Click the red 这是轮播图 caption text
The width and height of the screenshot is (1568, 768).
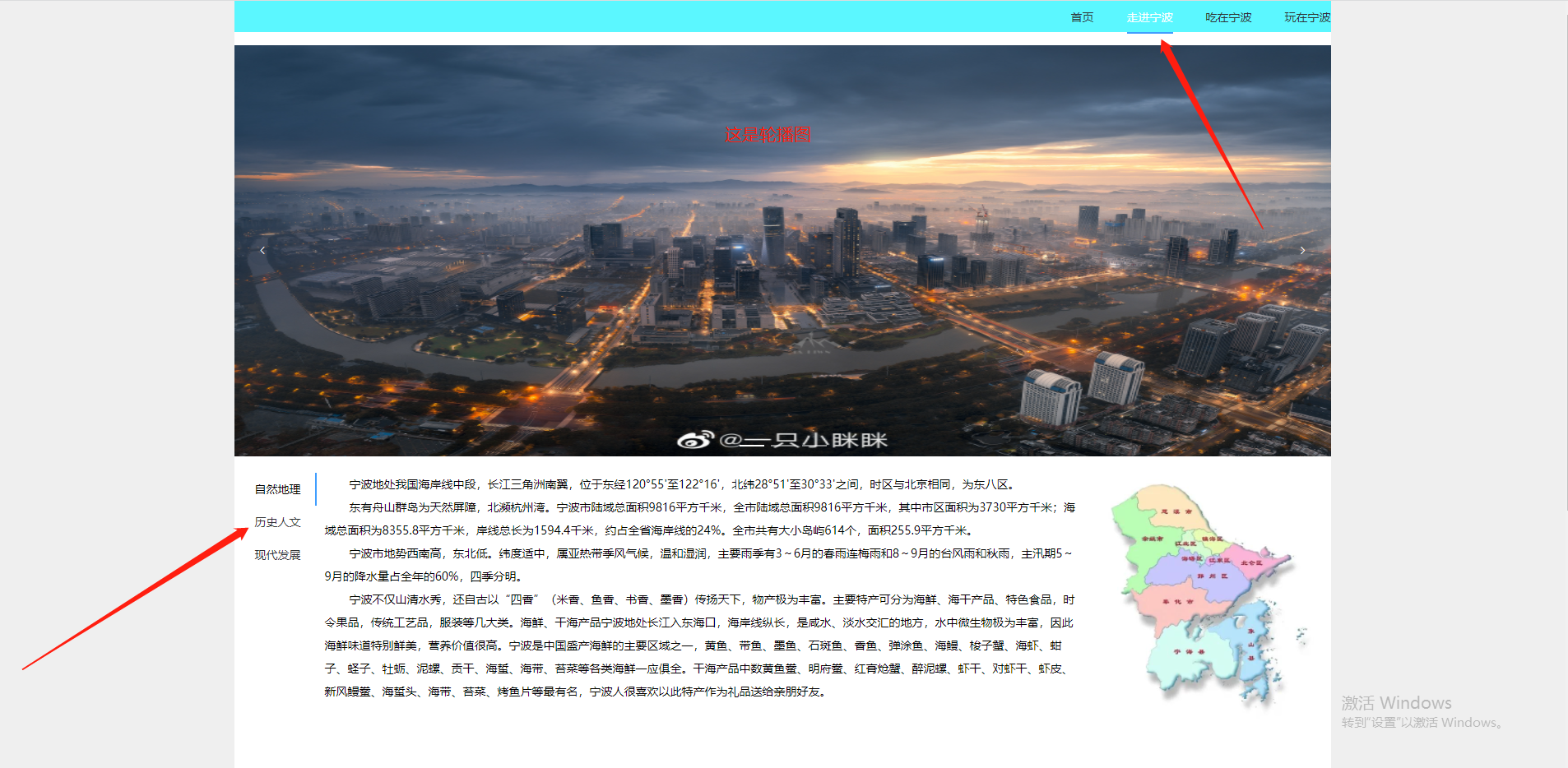tap(768, 135)
